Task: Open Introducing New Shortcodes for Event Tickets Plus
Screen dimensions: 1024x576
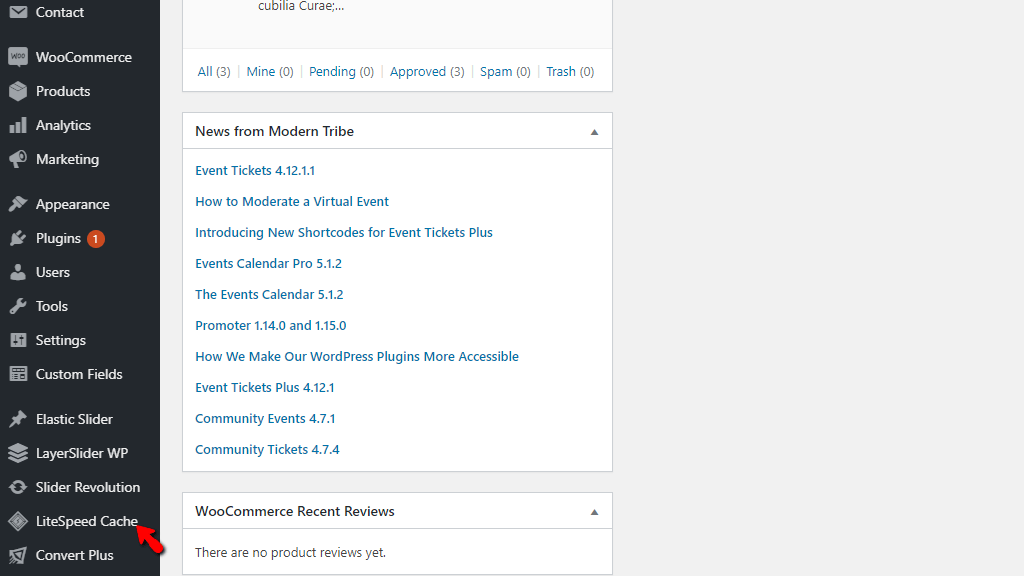Action: (344, 232)
